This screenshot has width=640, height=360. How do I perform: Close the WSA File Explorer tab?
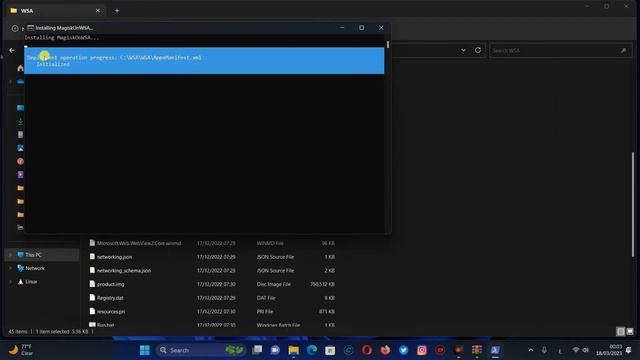coord(98,11)
